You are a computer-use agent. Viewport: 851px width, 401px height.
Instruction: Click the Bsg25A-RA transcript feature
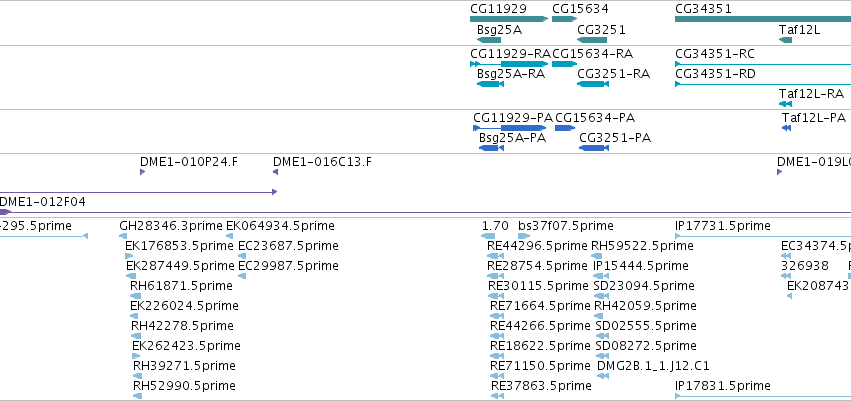(x=490, y=84)
